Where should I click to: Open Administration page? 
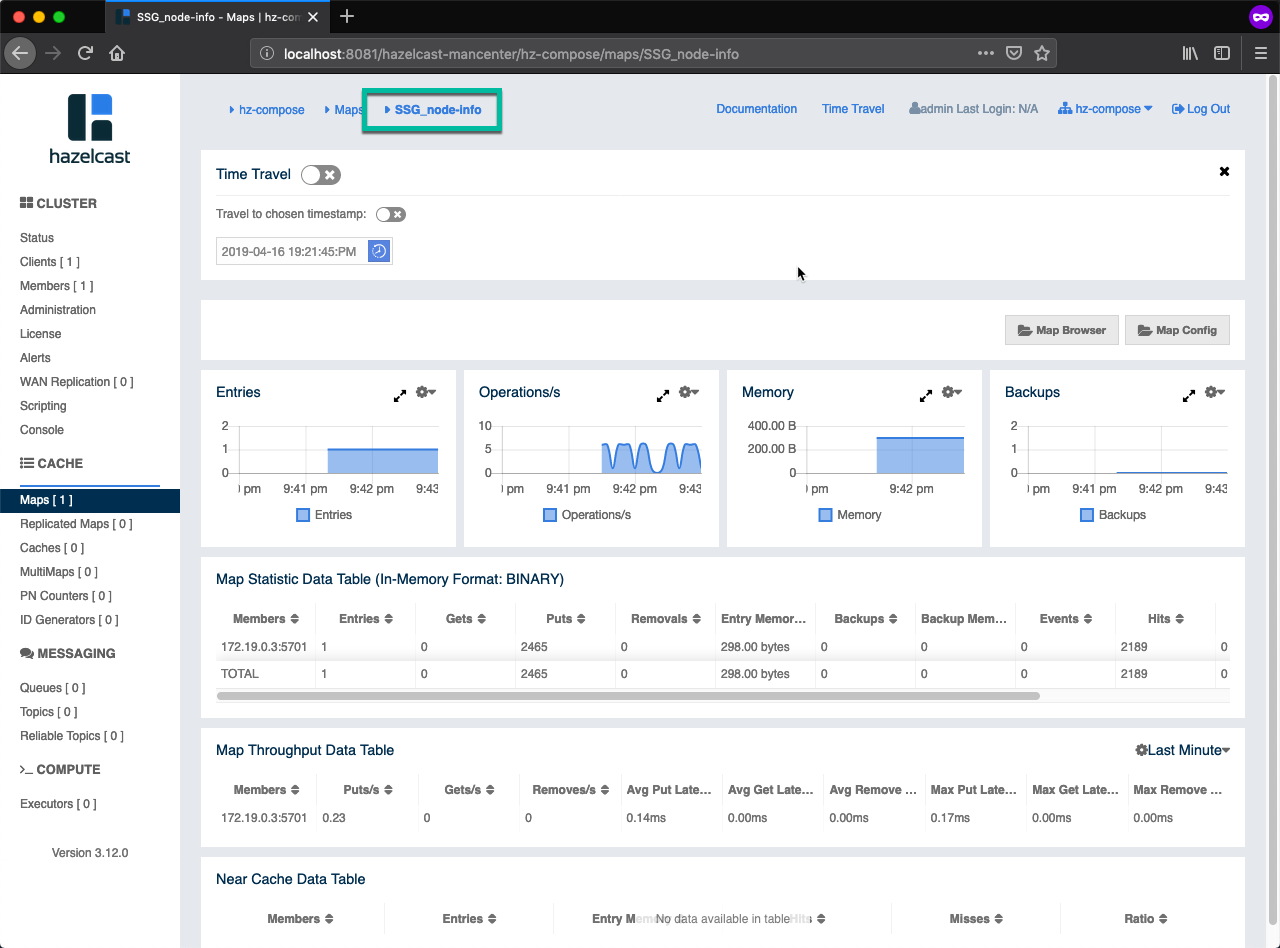click(58, 310)
